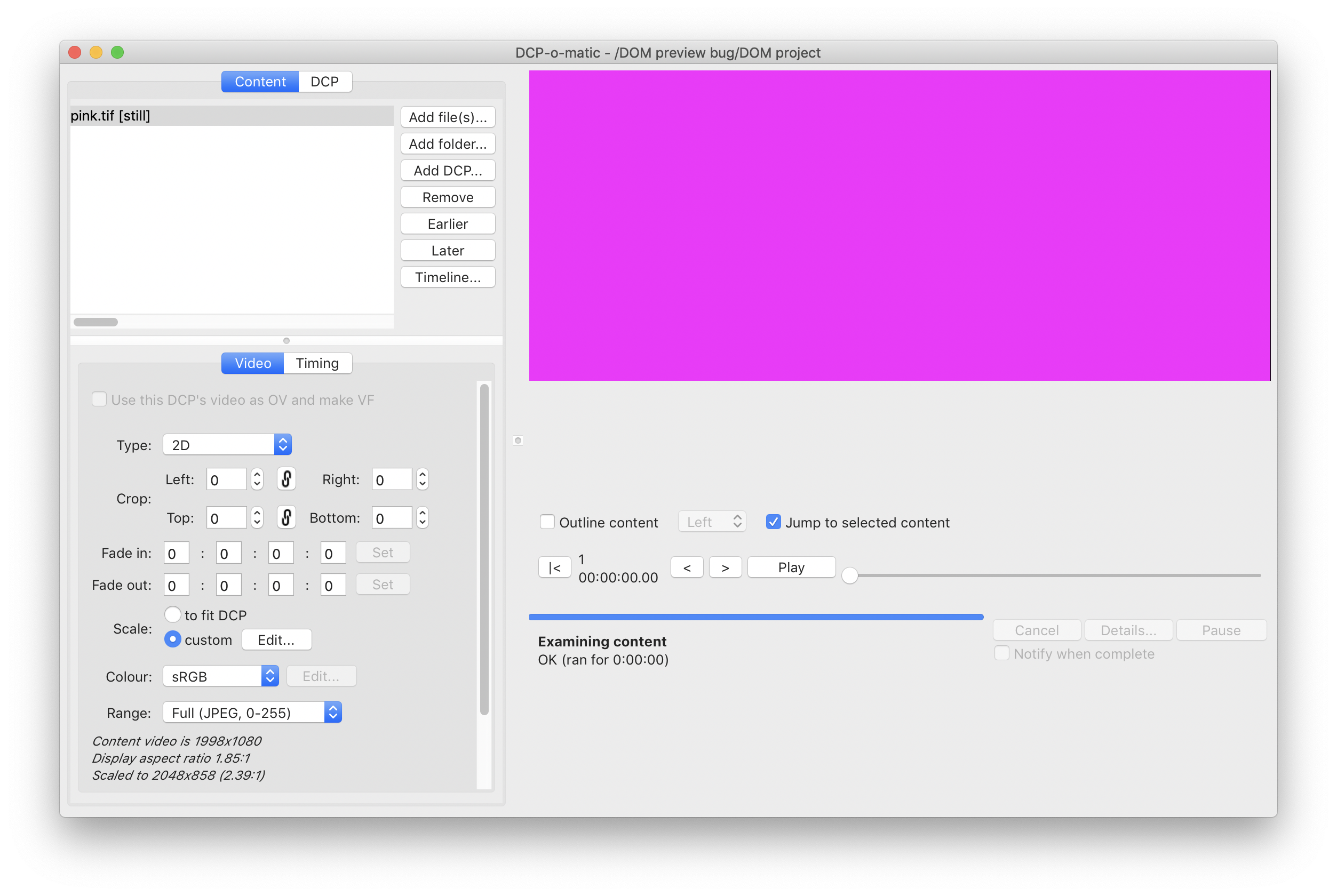This screenshot has width=1337, height=896.
Task: Jump to start with |< button
Action: [x=554, y=567]
